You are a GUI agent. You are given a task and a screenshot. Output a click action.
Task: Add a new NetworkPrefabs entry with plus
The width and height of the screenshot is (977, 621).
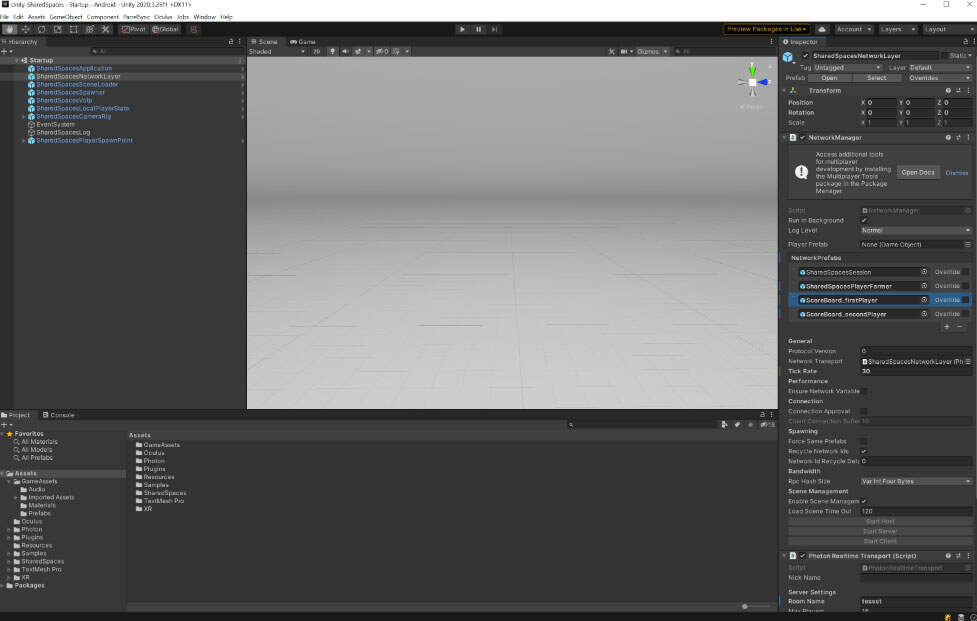pos(946,326)
